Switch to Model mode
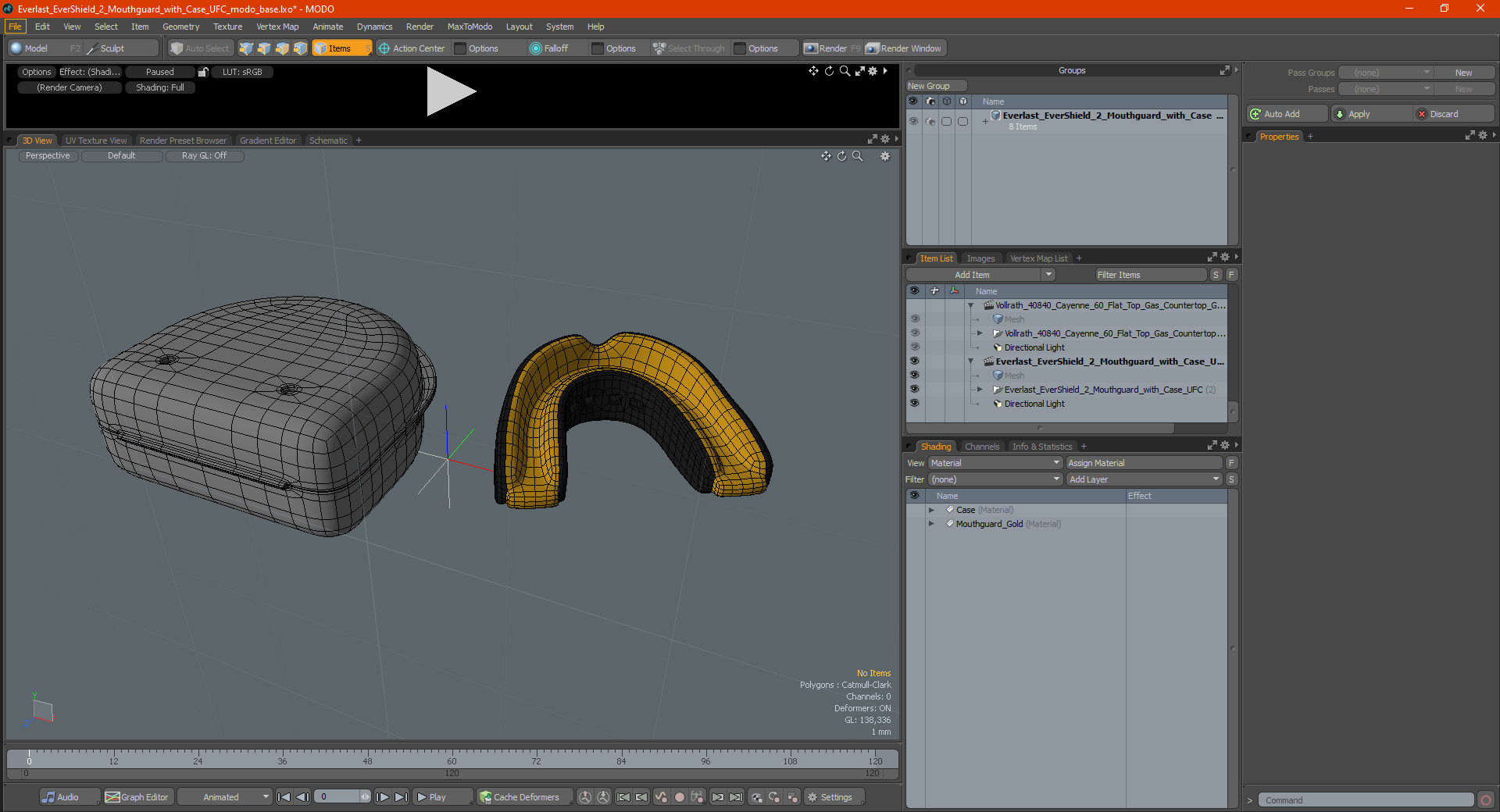 45,48
